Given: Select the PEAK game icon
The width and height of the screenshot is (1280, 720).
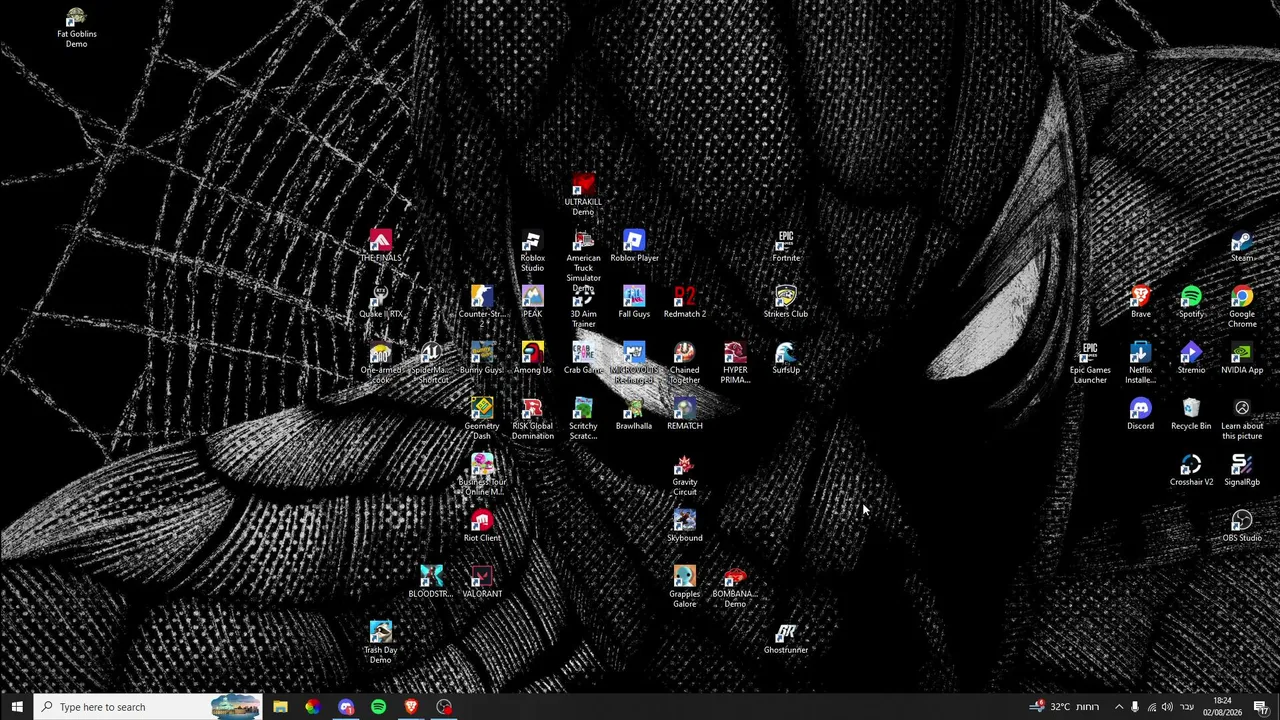Looking at the screenshot, I should click(532, 302).
